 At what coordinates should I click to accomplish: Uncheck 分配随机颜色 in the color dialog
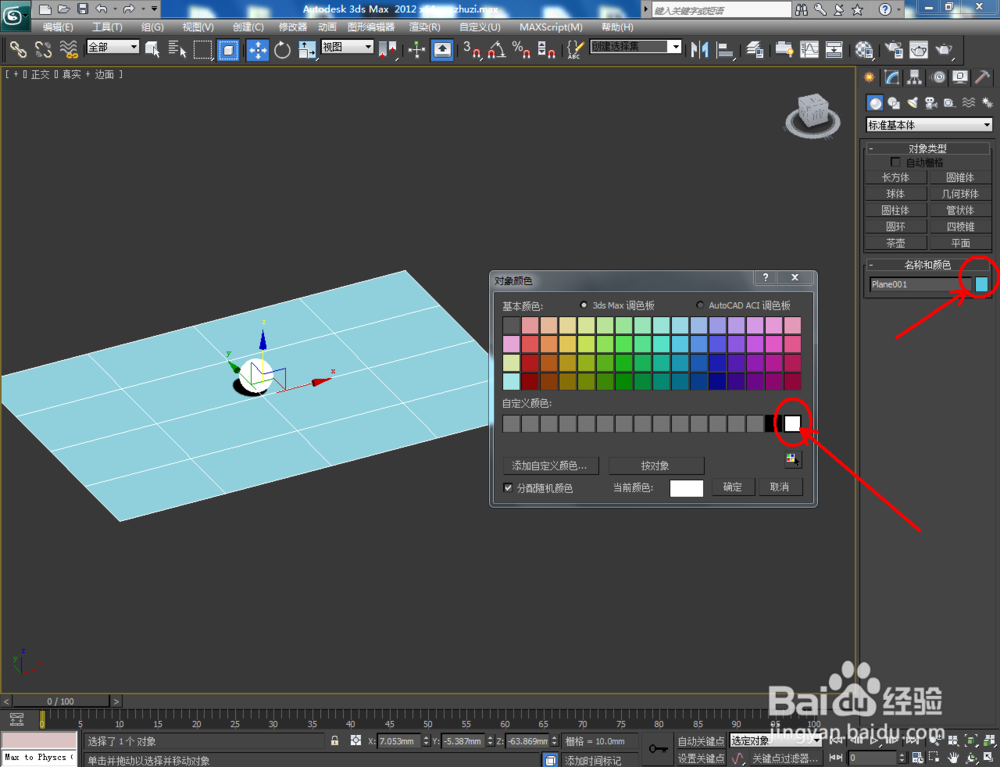(x=509, y=487)
